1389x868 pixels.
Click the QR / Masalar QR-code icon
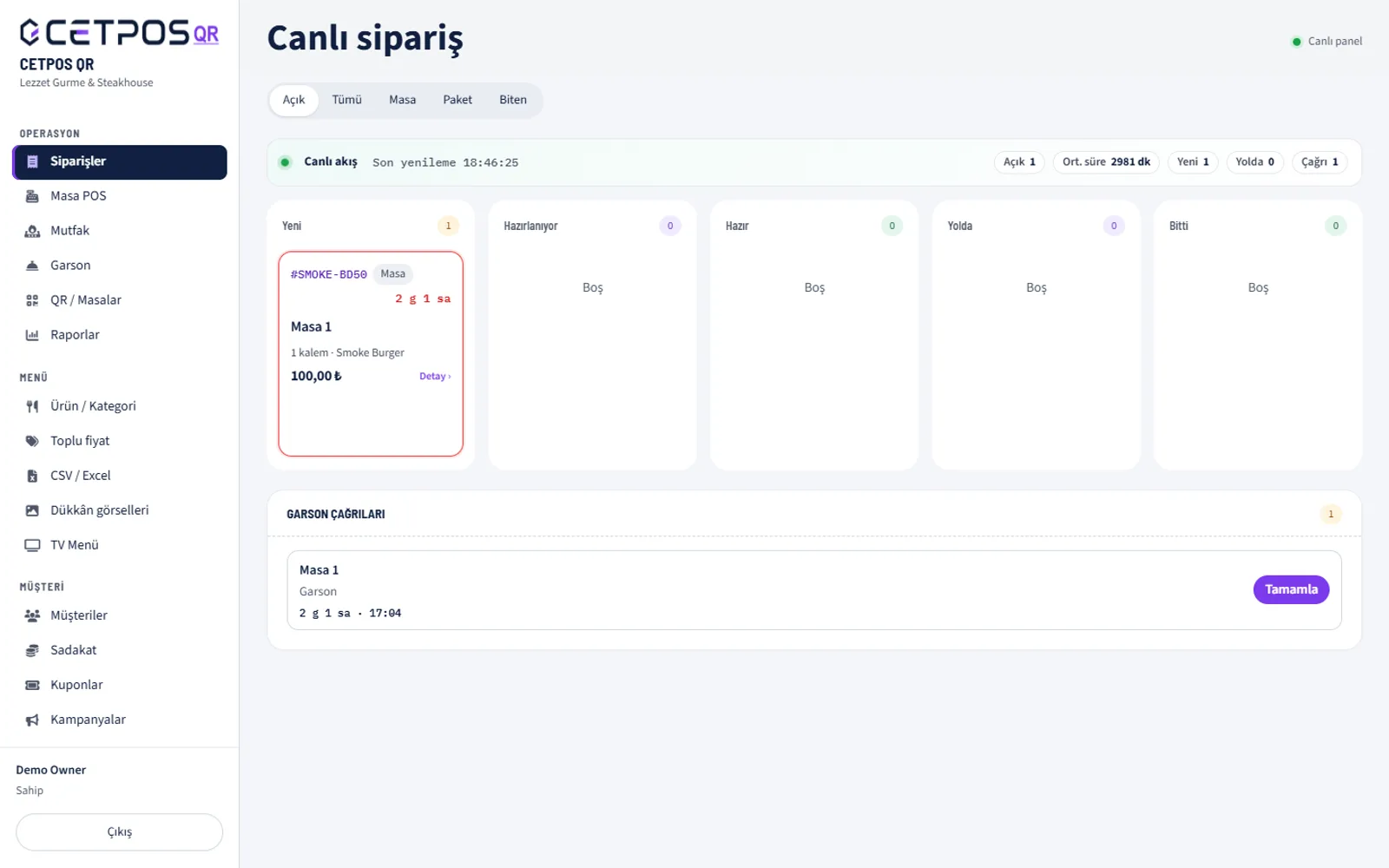pos(32,300)
